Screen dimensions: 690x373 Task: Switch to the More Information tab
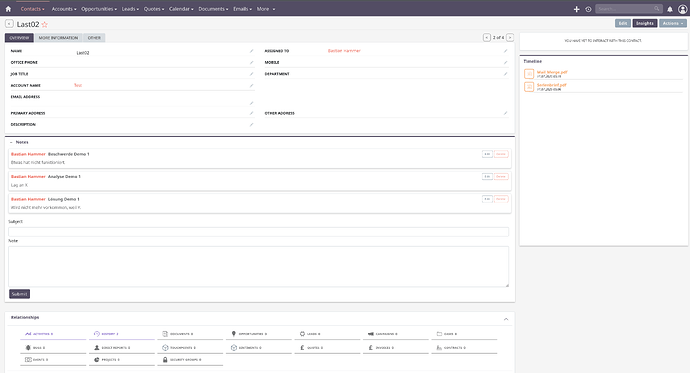pos(58,38)
